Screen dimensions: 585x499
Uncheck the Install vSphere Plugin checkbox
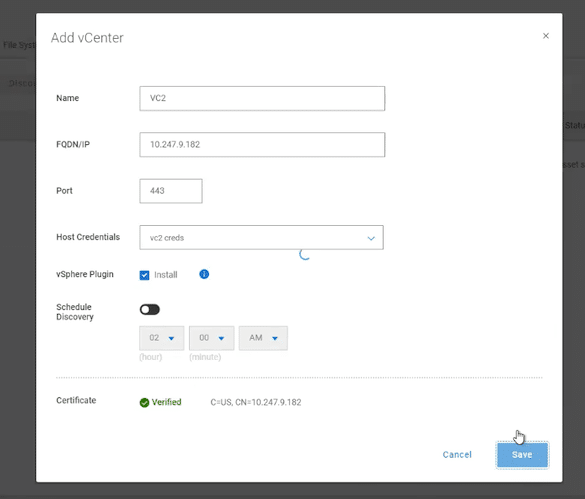click(x=144, y=275)
